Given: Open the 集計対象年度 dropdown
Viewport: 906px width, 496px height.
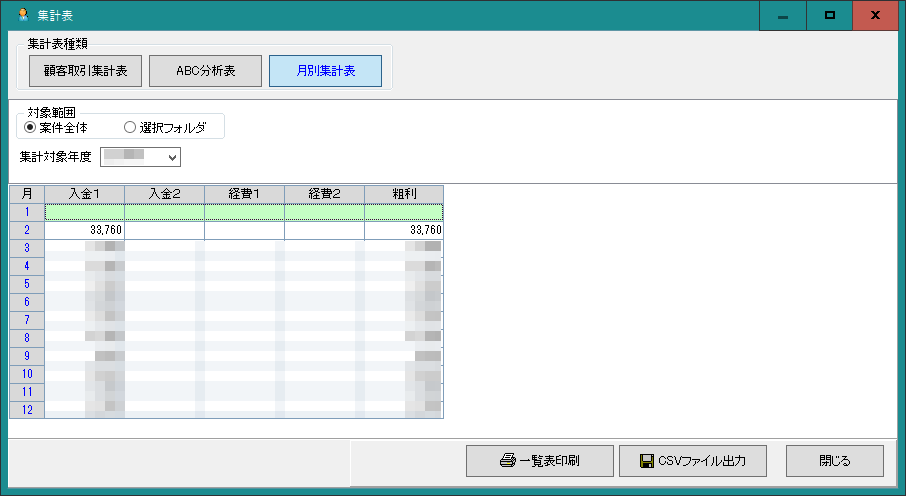Looking at the screenshot, I should click(x=172, y=156).
